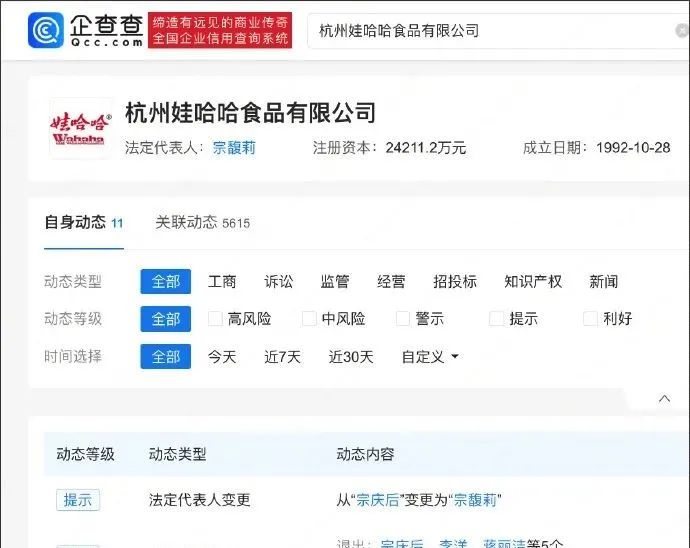Image resolution: width=690 pixels, height=548 pixels.
Task: Check the 高风险 checkbox
Action: point(215,318)
